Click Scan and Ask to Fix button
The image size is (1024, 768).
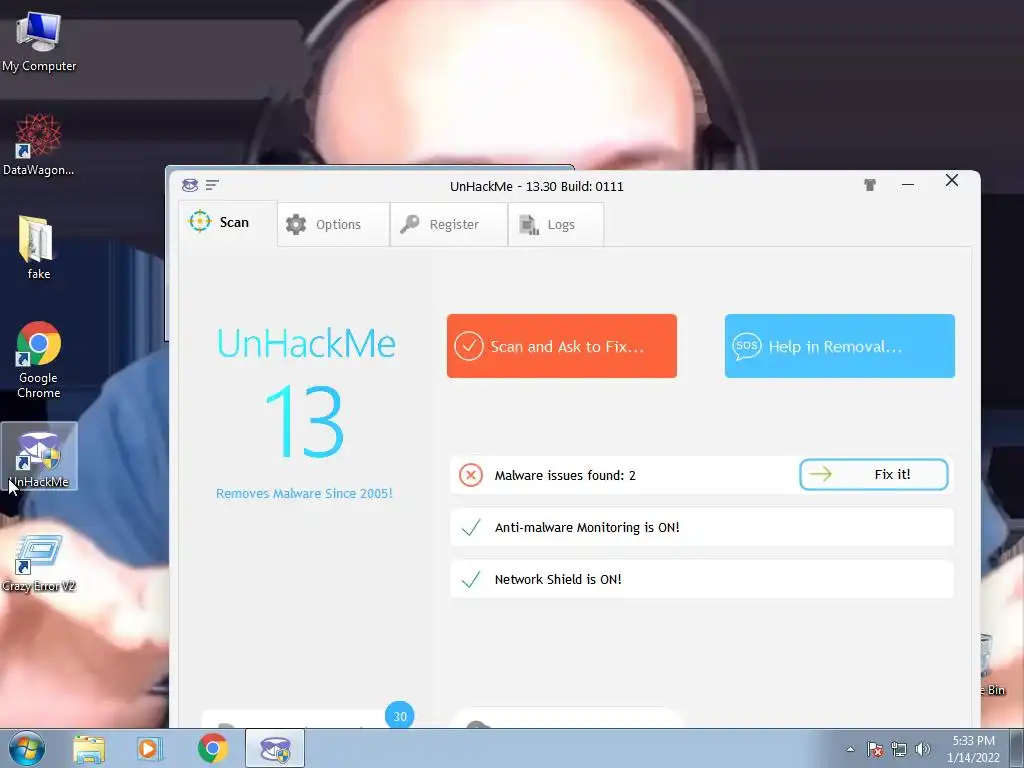click(x=562, y=346)
